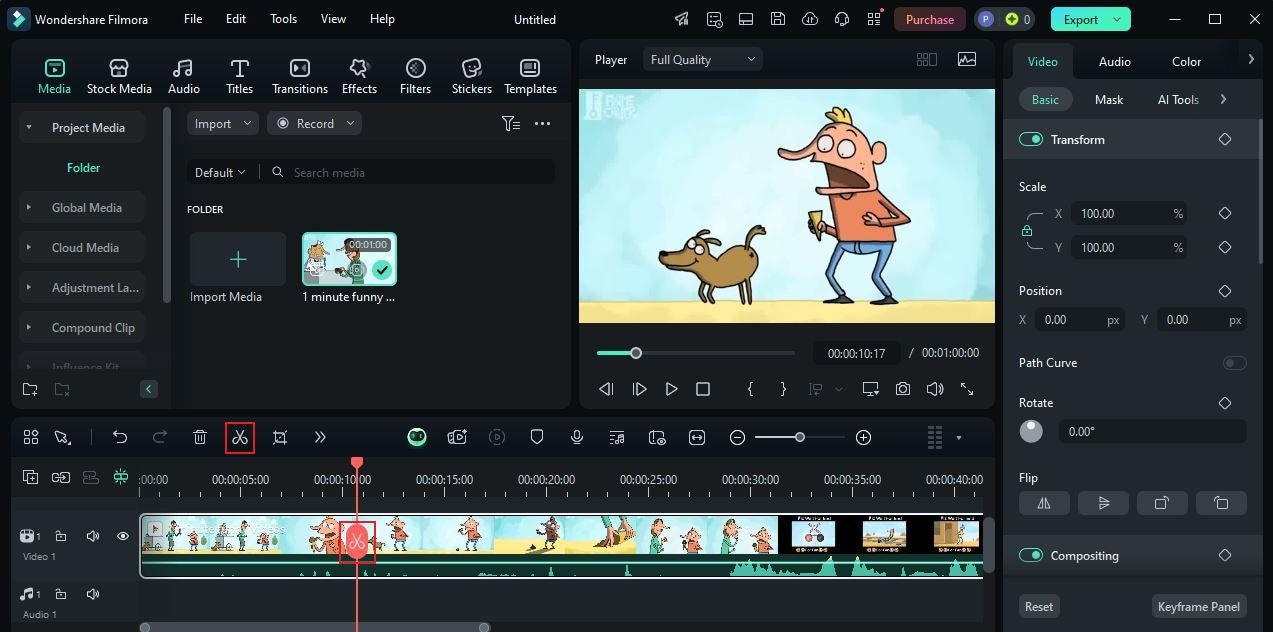
Task: Select the AI Tools sub-tab
Action: (x=1178, y=99)
